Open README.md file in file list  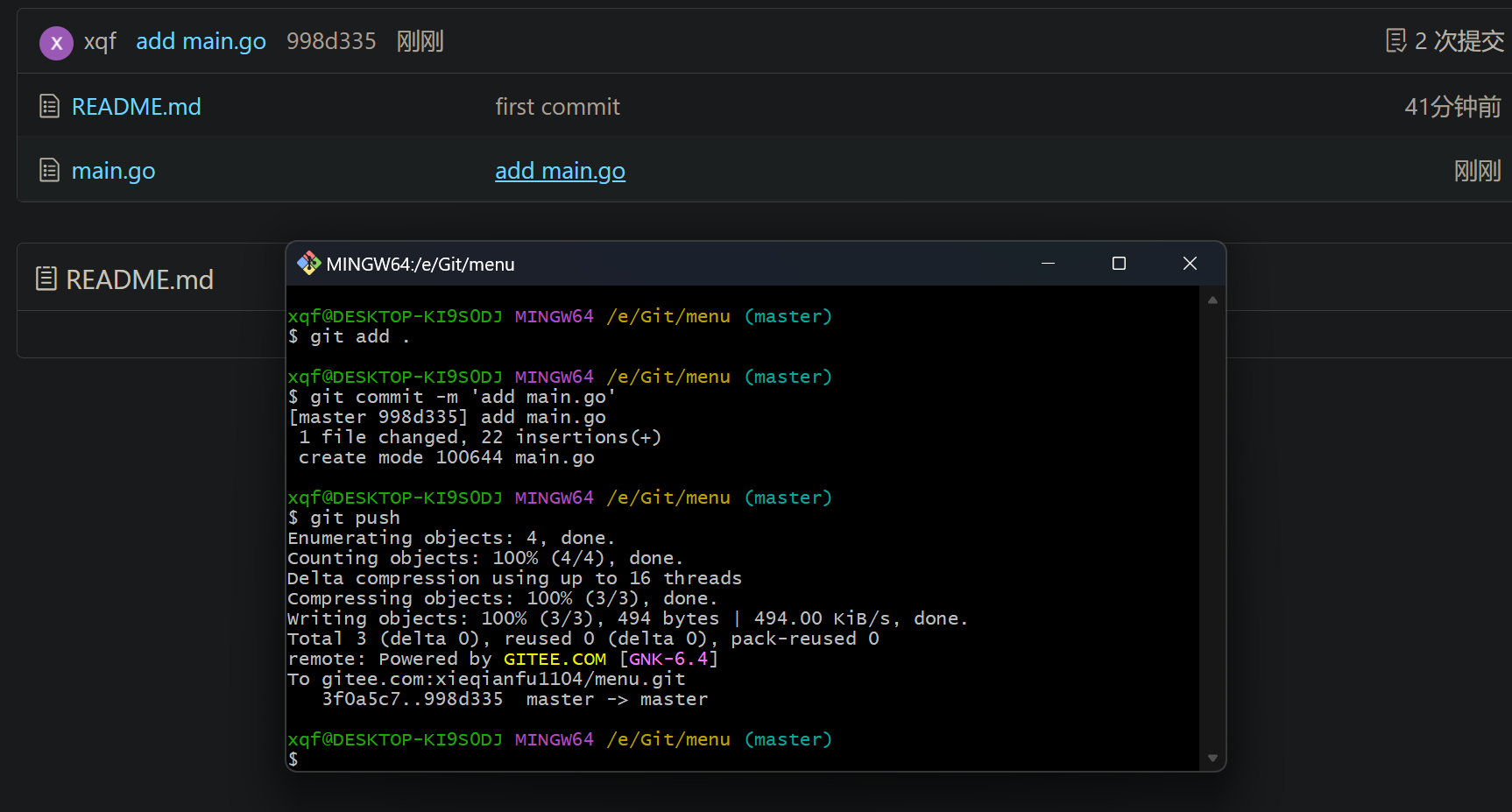click(136, 107)
